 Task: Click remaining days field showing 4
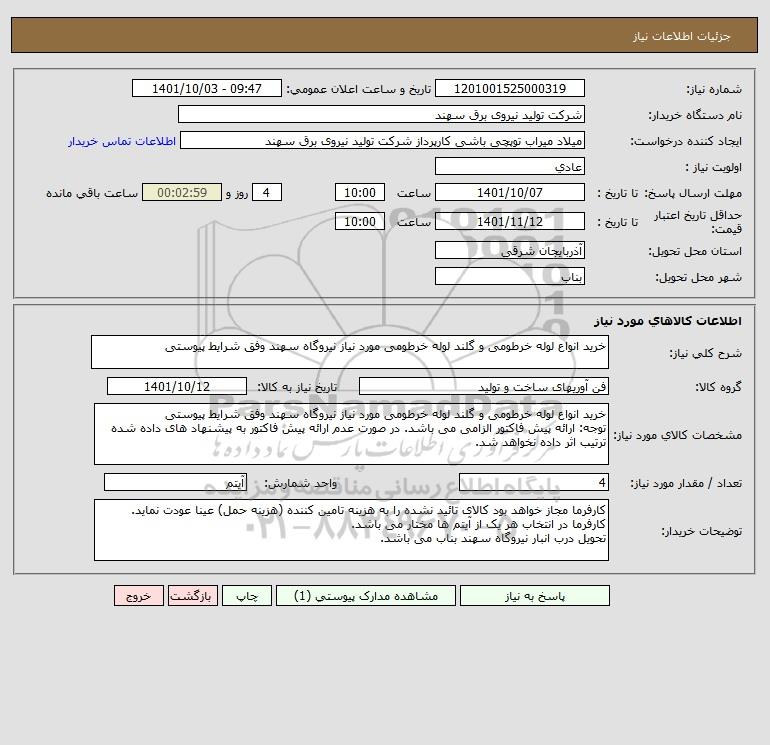[x=267, y=193]
